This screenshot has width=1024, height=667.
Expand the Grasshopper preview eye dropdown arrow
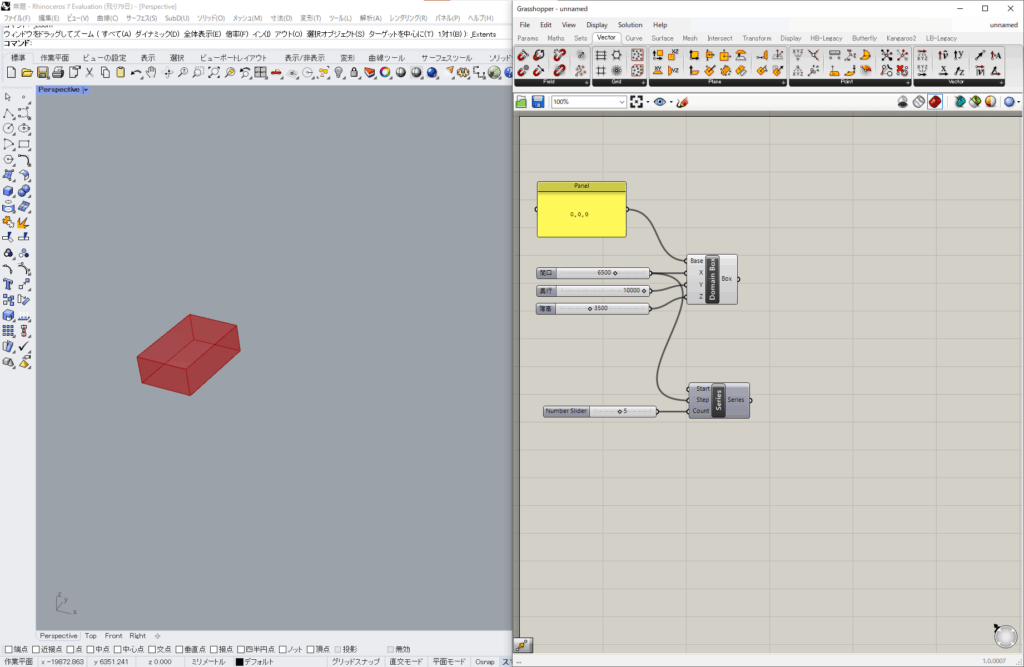(671, 102)
